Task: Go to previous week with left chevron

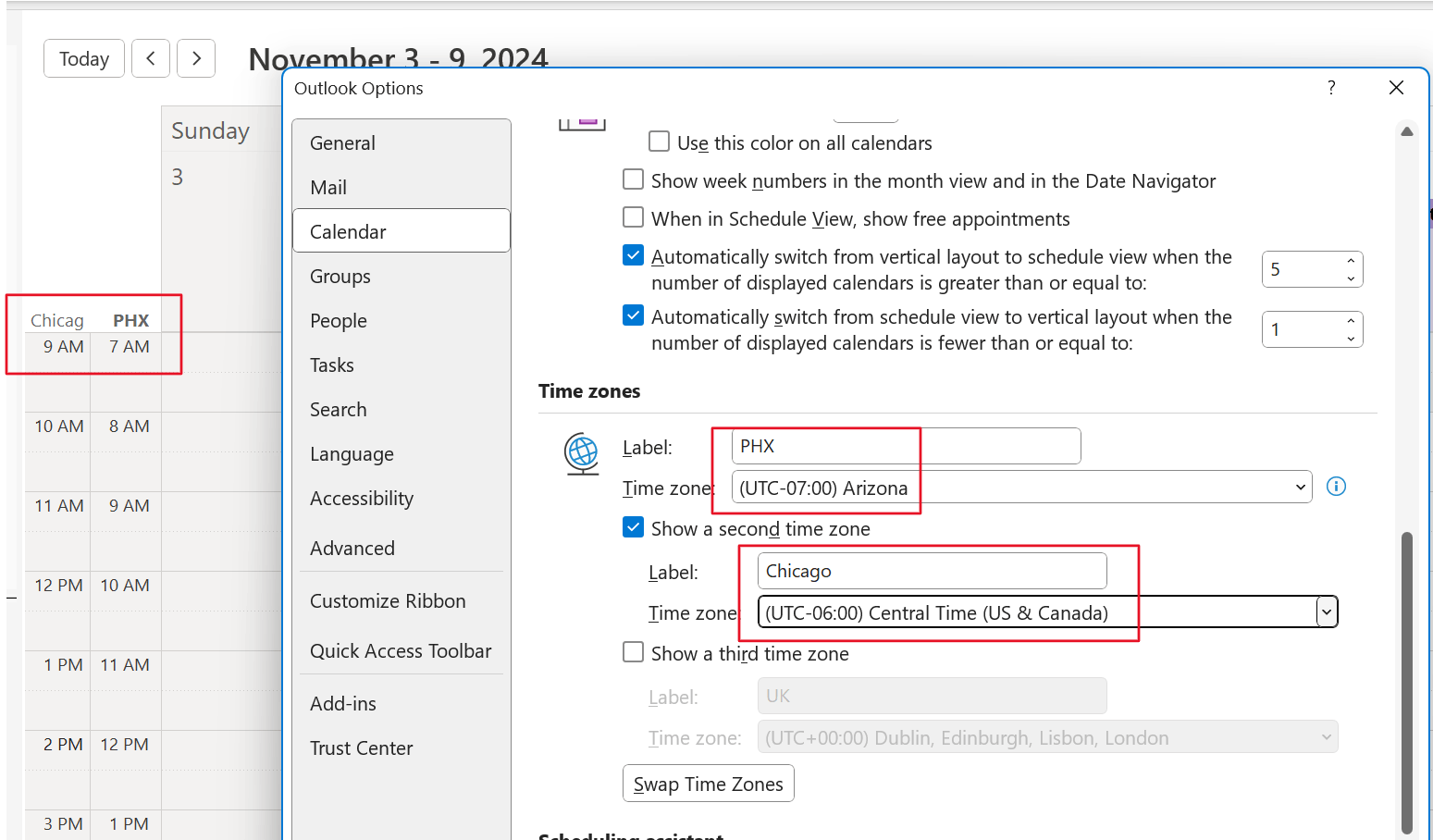Action: (x=151, y=58)
